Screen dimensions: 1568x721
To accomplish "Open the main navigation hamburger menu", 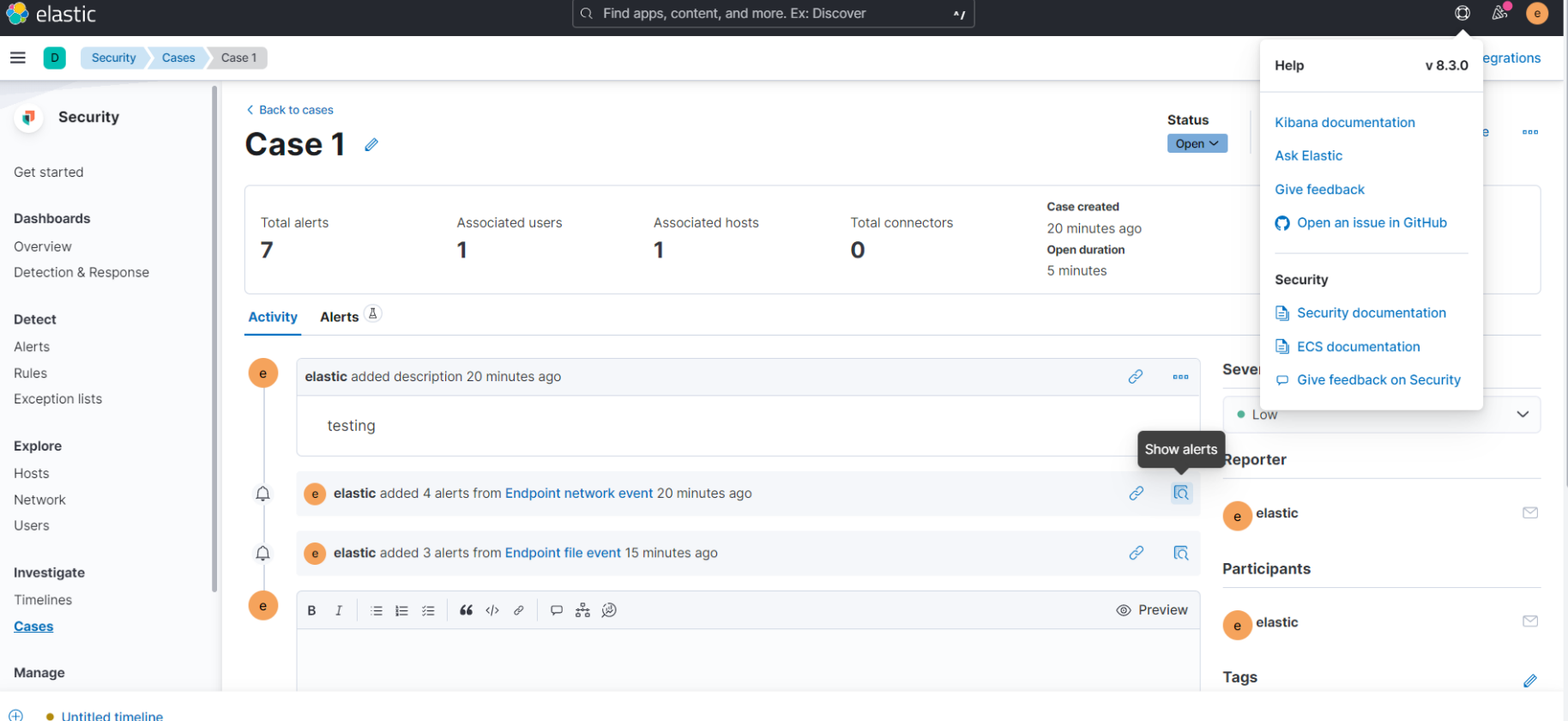I will click(18, 58).
